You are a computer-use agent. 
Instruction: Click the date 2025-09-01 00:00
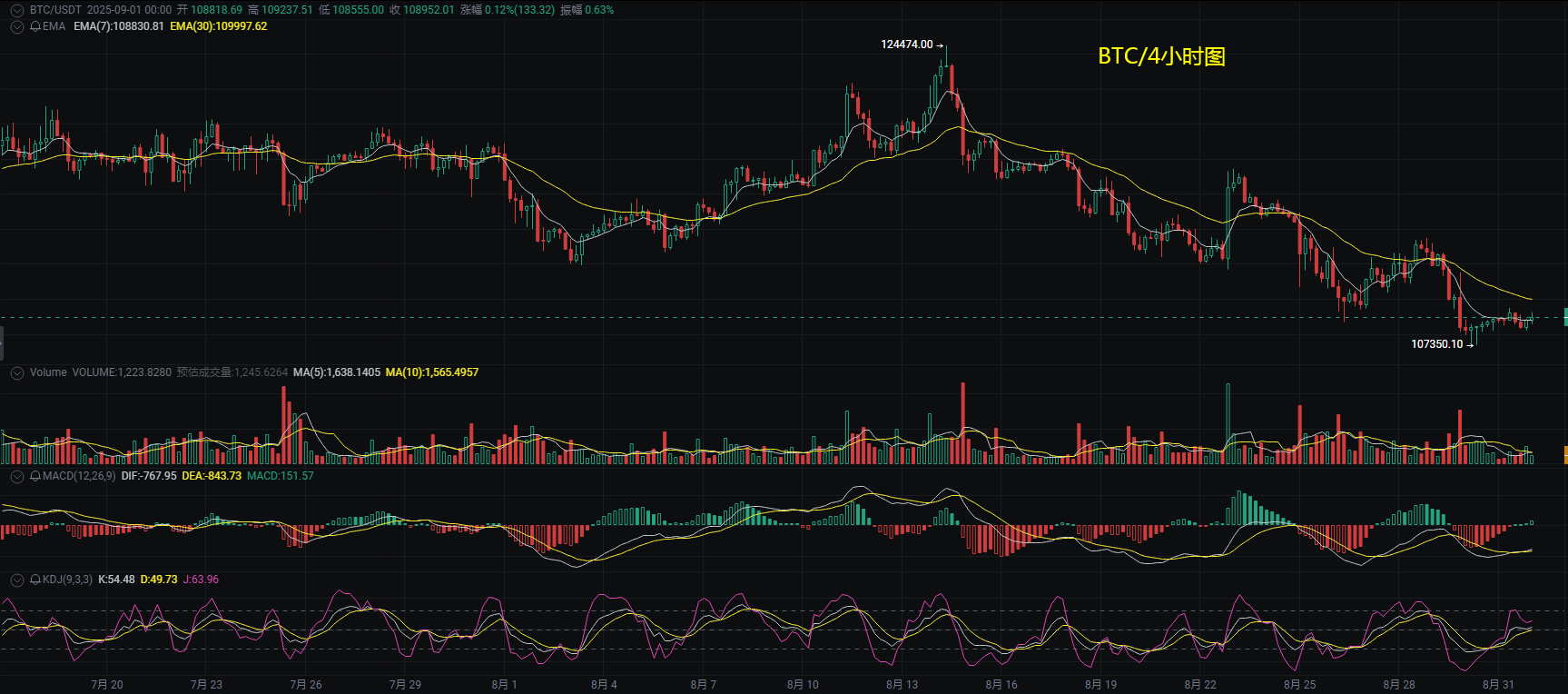pyautogui.click(x=129, y=10)
